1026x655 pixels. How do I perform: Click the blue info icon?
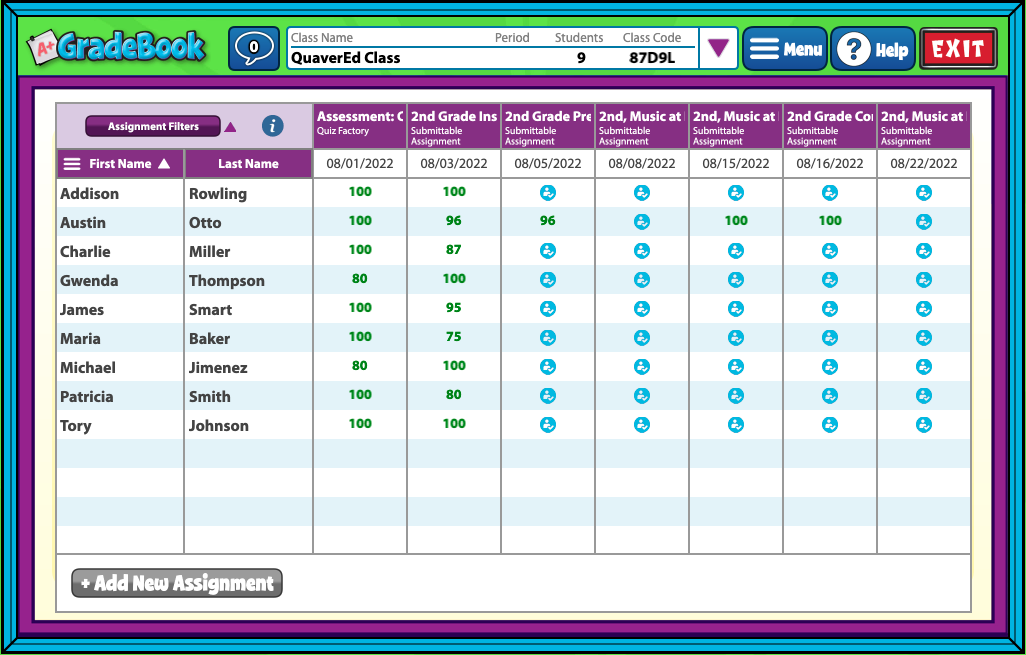(273, 126)
